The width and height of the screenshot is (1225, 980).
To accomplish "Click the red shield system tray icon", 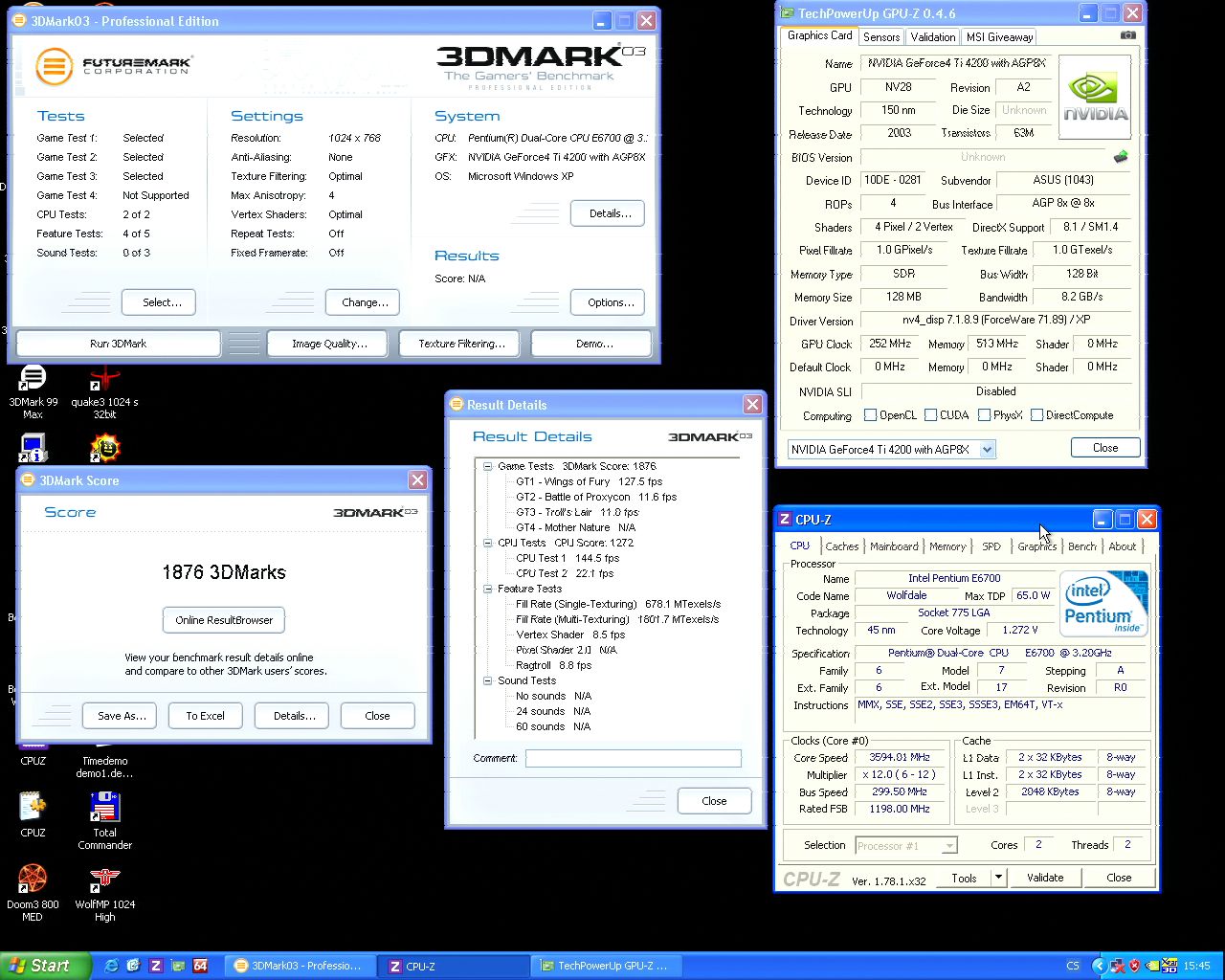I will tap(1135, 966).
